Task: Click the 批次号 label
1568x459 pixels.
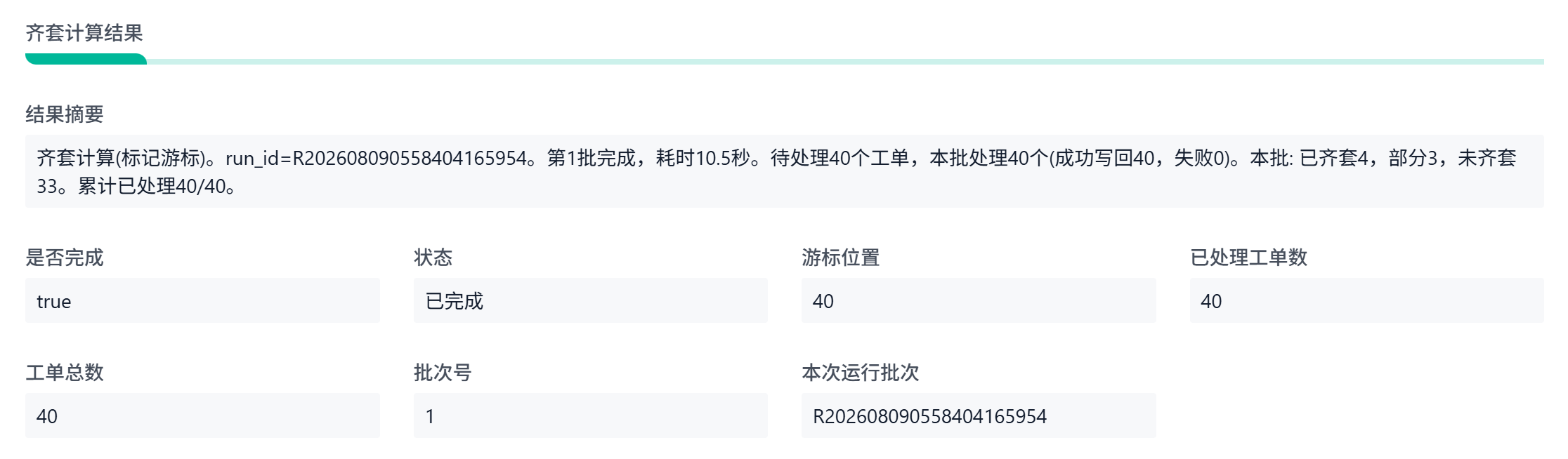Action: click(x=443, y=372)
